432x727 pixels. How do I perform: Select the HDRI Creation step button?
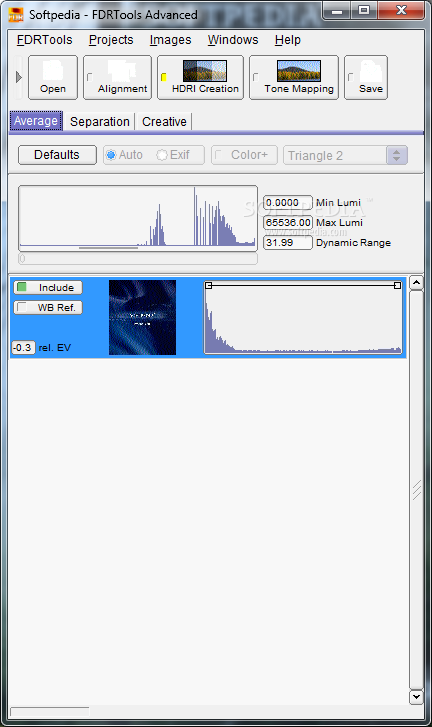tap(200, 77)
